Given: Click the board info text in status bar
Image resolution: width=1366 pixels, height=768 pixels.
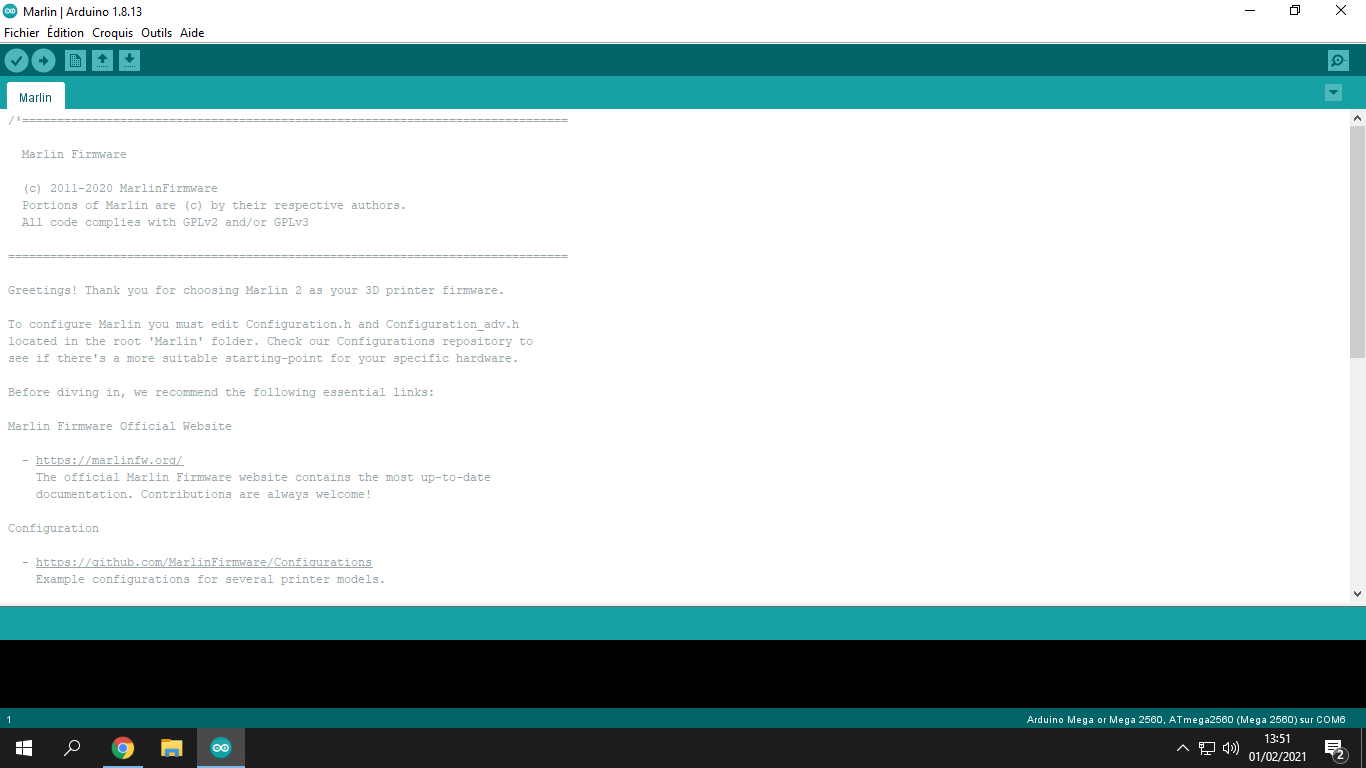Looking at the screenshot, I should (1186, 719).
